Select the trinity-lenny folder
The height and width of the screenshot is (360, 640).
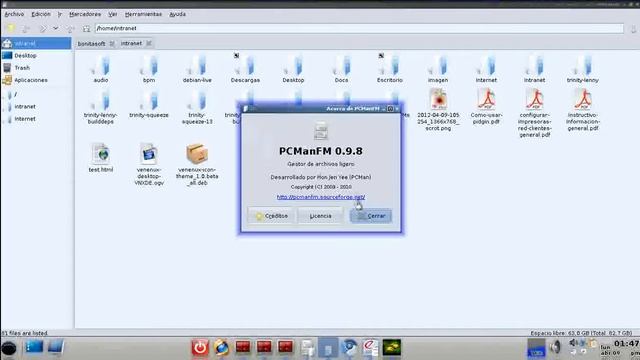pyautogui.click(x=582, y=69)
